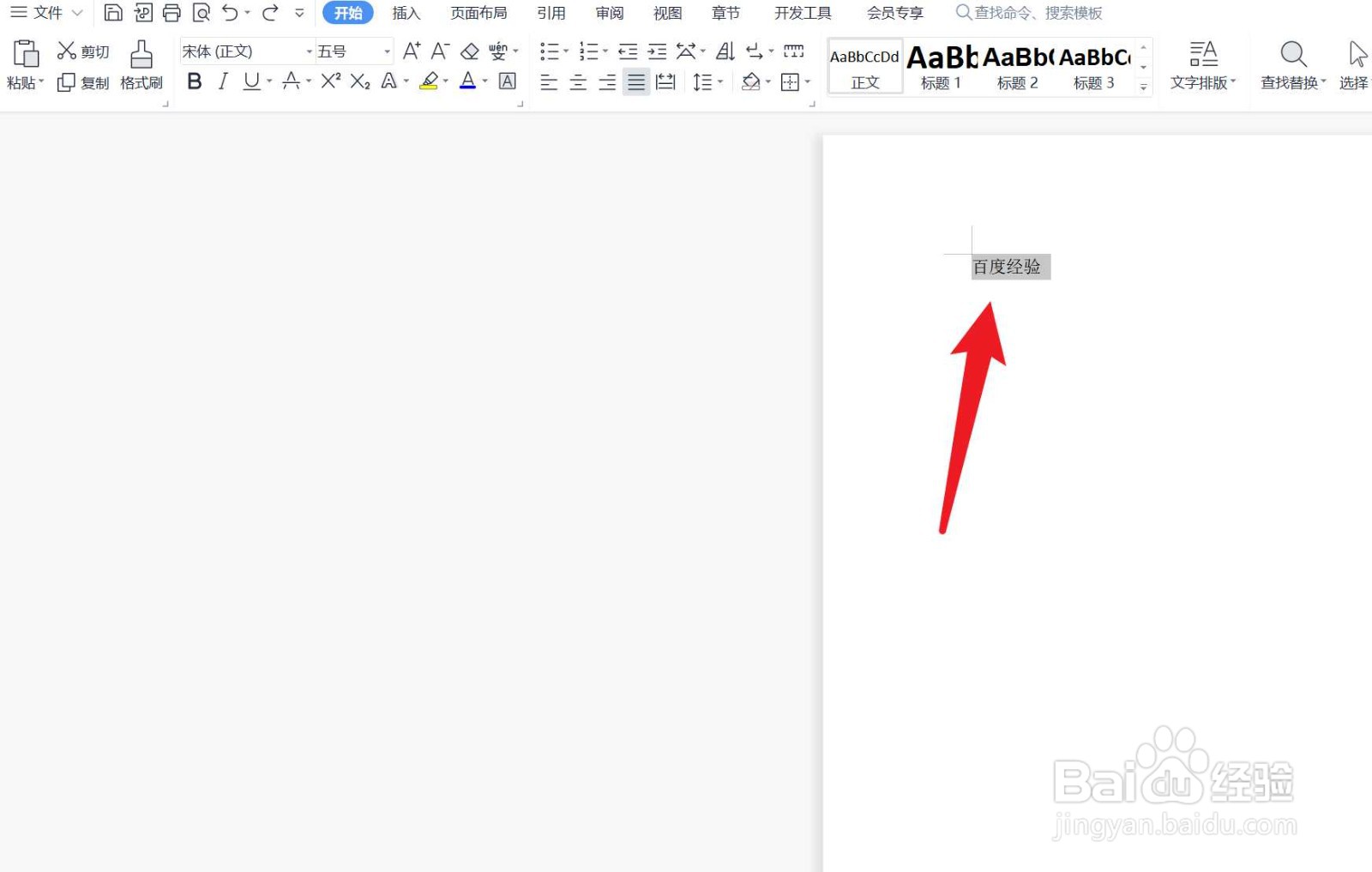Open the 文件 menu dropdown arrow
The image size is (1372, 872).
pos(77,13)
